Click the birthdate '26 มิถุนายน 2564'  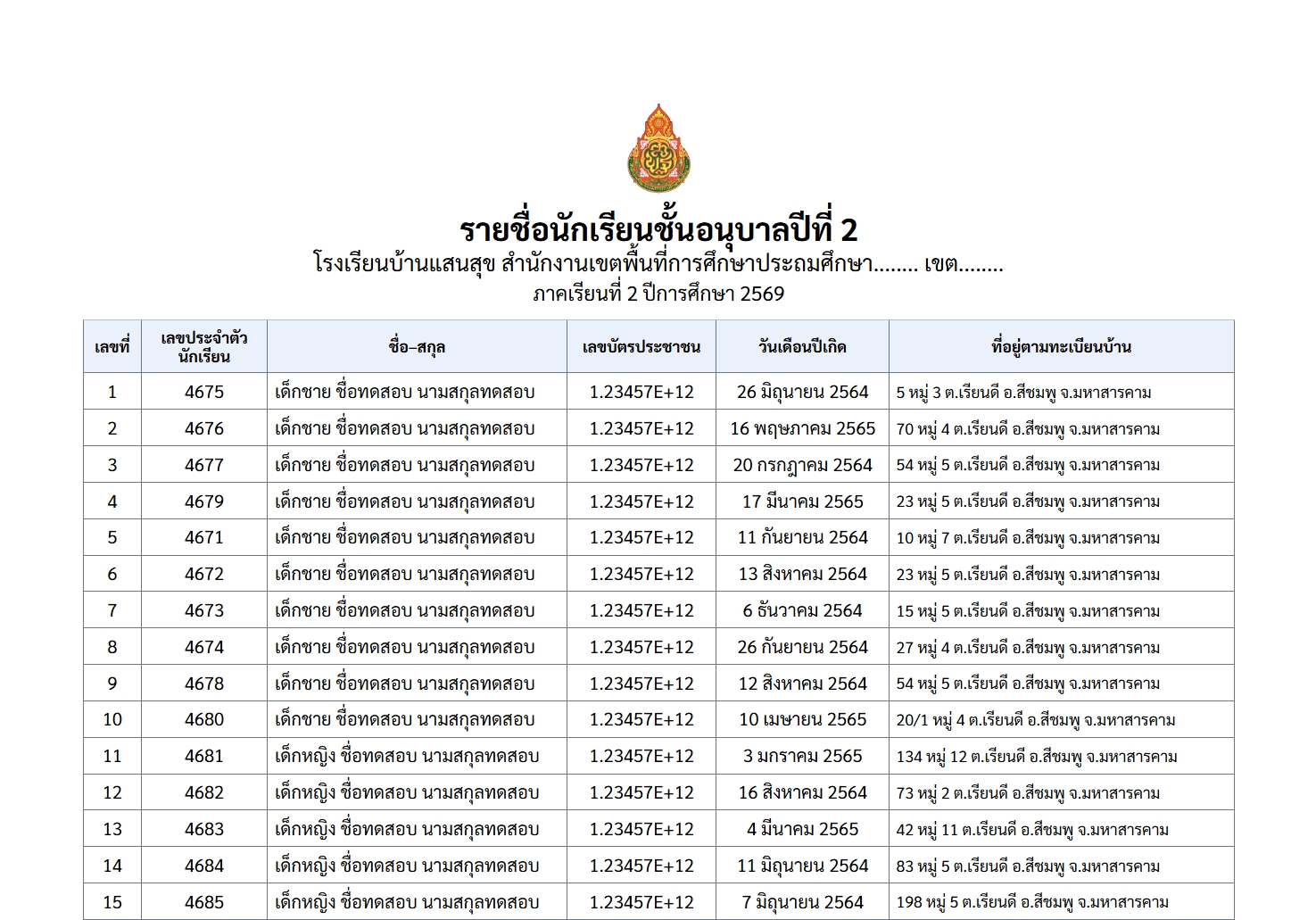(802, 392)
